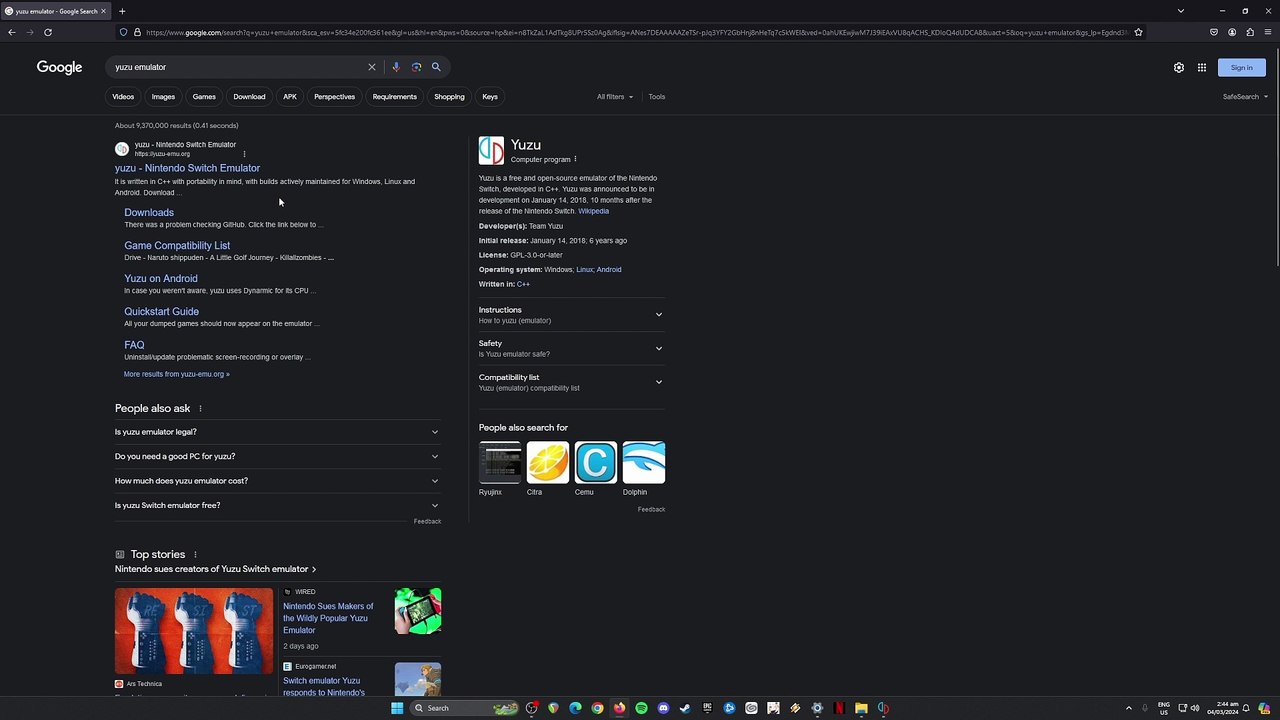Open Spotify from the taskbar
This screenshot has height=720, width=1280.
click(641, 708)
